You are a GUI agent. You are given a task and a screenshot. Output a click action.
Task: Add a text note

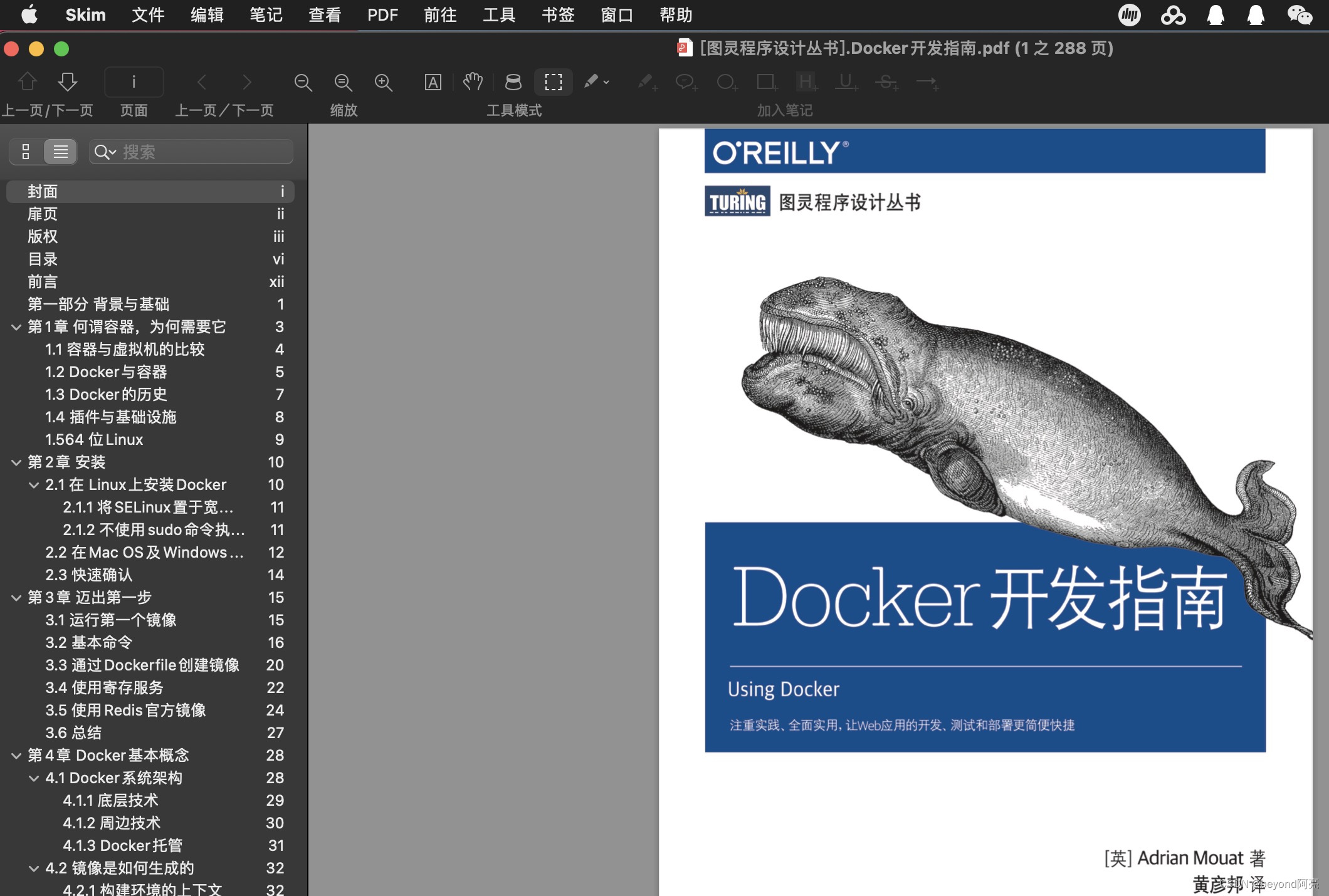click(647, 82)
